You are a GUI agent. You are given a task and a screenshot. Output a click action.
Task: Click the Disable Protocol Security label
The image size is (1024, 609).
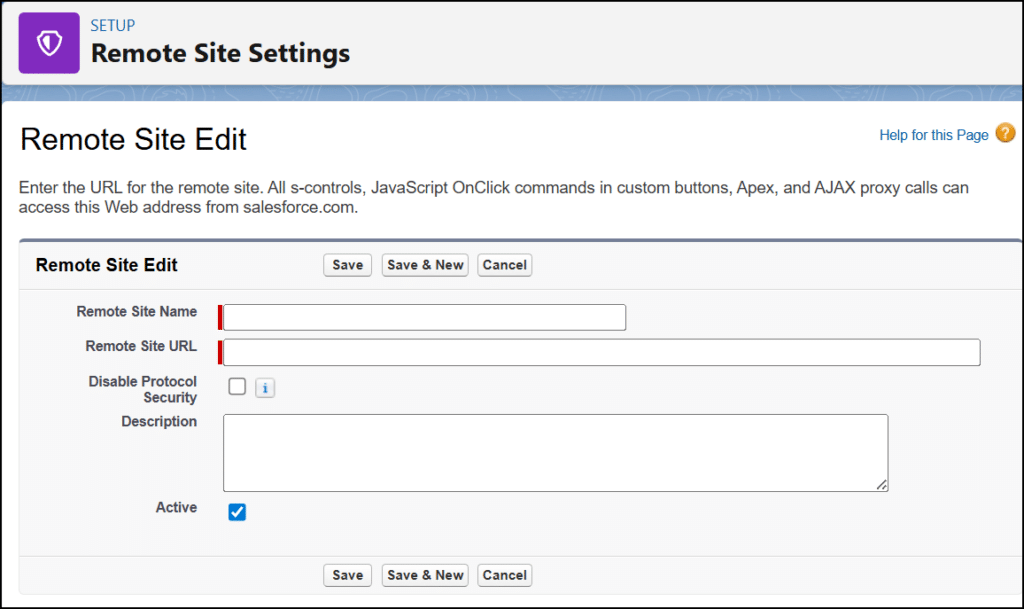143,389
